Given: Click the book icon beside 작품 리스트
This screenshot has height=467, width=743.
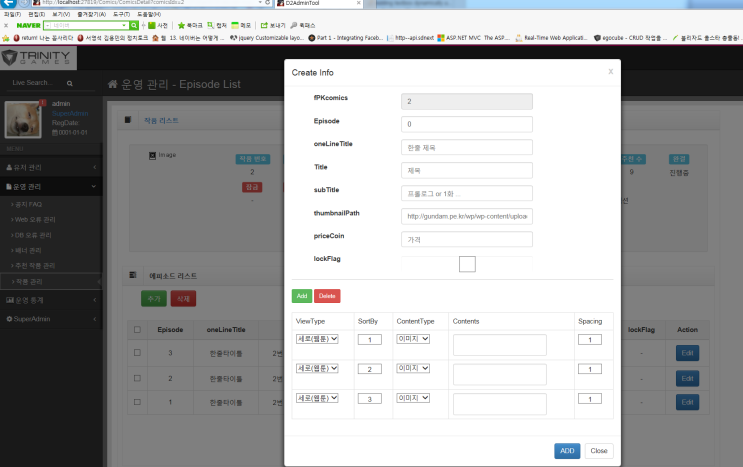Looking at the screenshot, I should (127, 120).
